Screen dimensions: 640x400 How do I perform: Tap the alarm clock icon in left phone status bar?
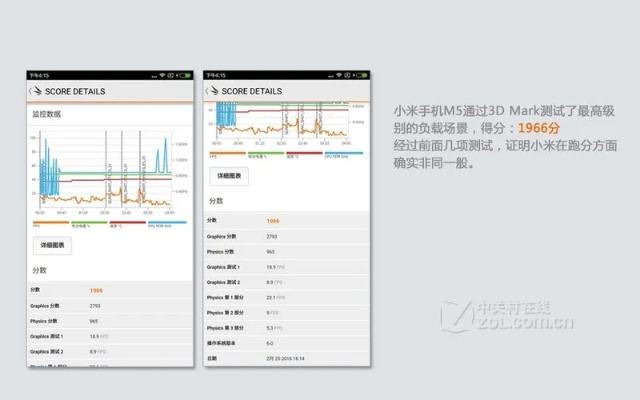pyautogui.click(x=170, y=76)
